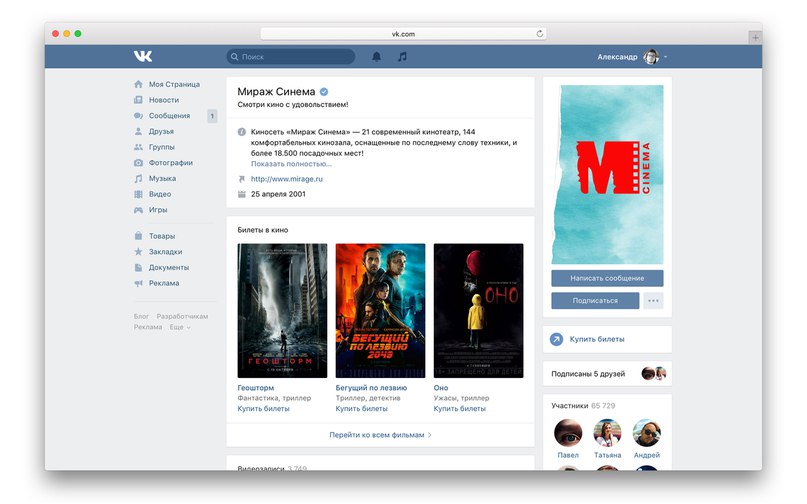Open the Блог footer link
This screenshot has width=807, height=504.
pyautogui.click(x=141, y=316)
